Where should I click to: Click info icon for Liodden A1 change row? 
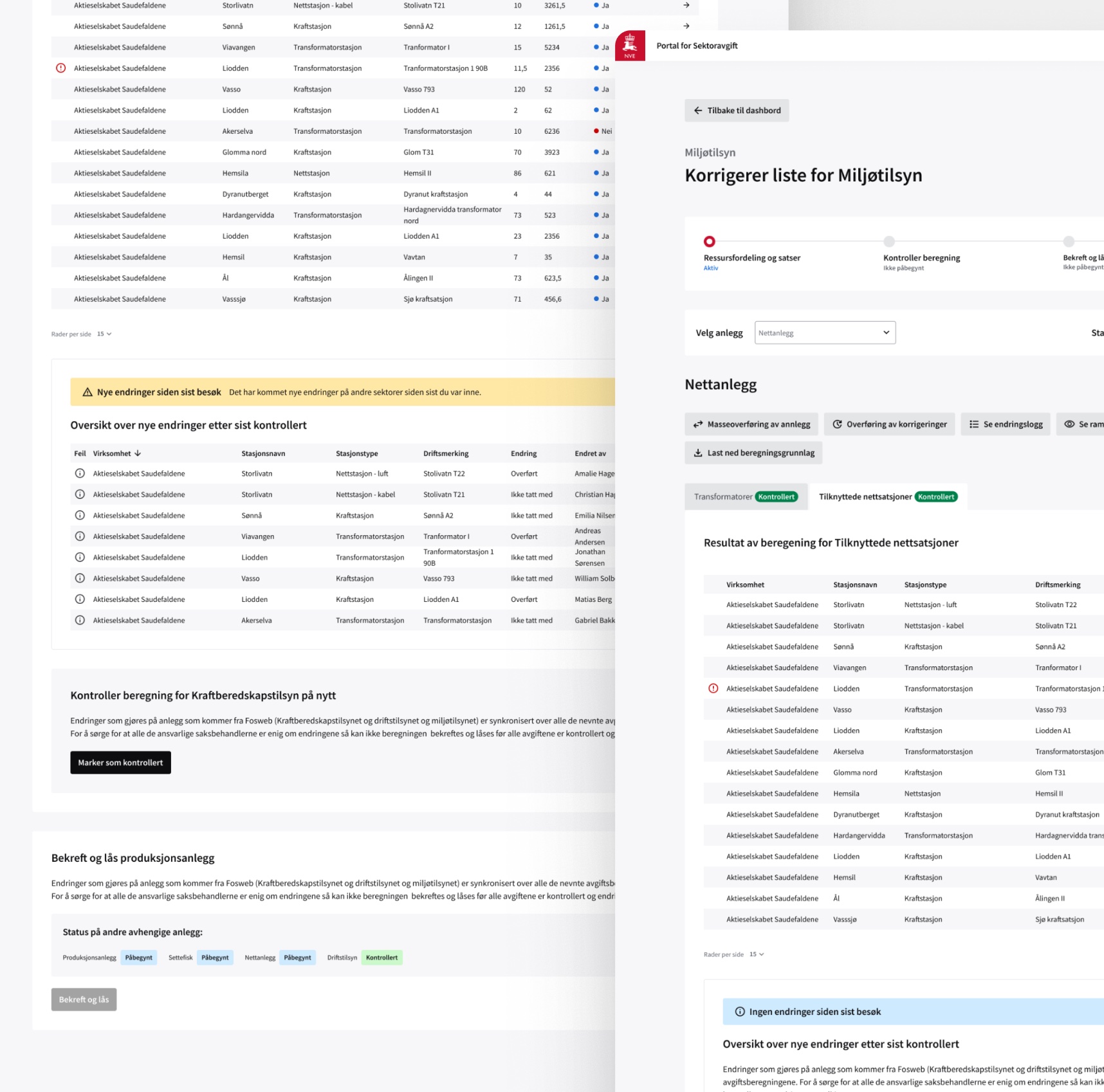(80, 599)
